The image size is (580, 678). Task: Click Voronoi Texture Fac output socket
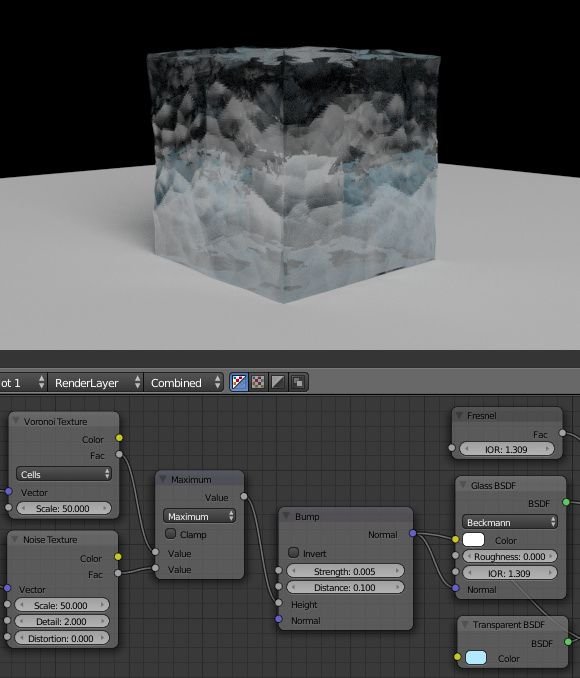point(119,454)
